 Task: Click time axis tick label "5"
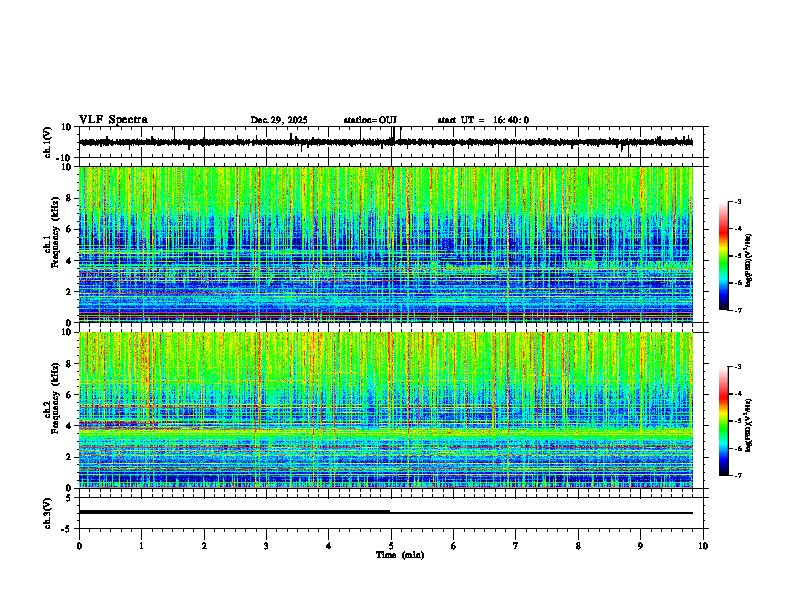[391, 546]
